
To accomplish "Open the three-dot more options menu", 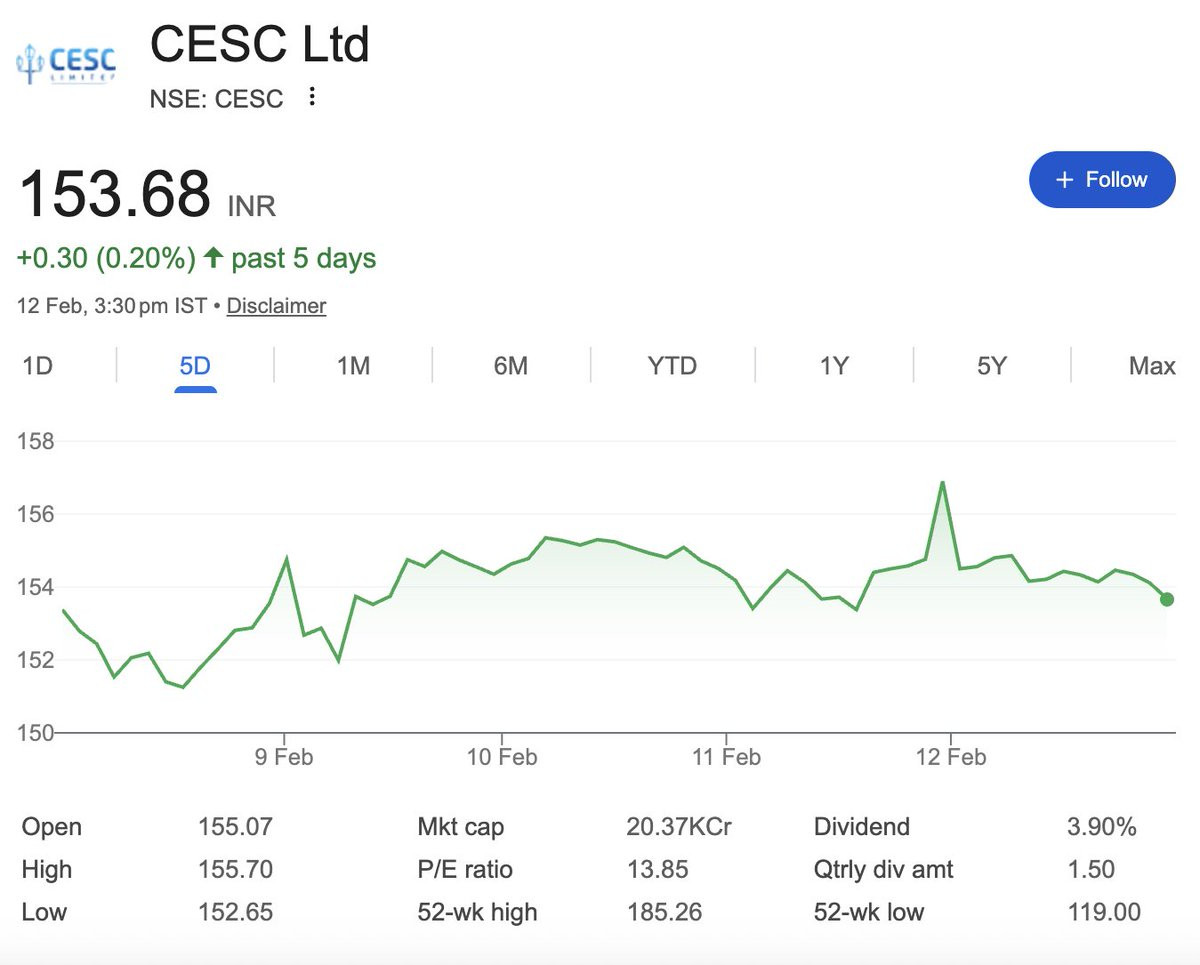I will (x=313, y=97).
